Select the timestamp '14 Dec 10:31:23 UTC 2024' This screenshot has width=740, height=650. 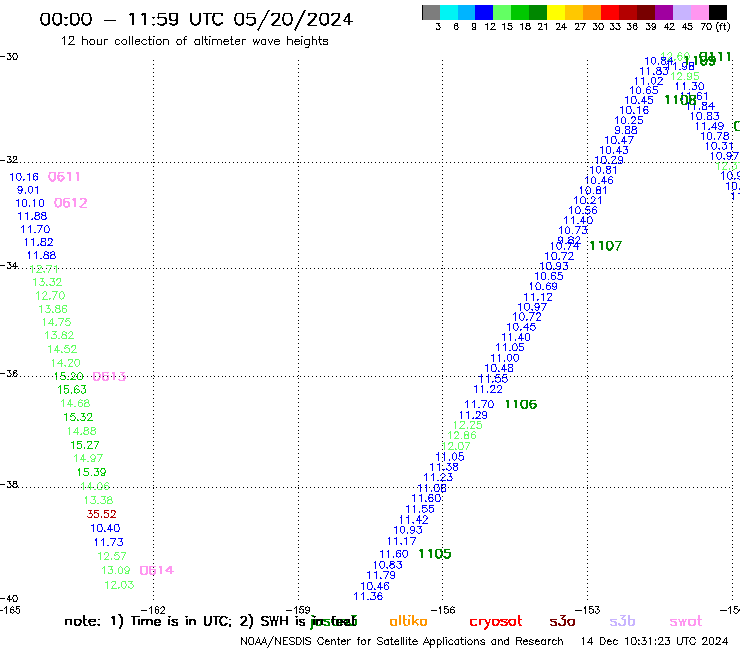[654, 641]
